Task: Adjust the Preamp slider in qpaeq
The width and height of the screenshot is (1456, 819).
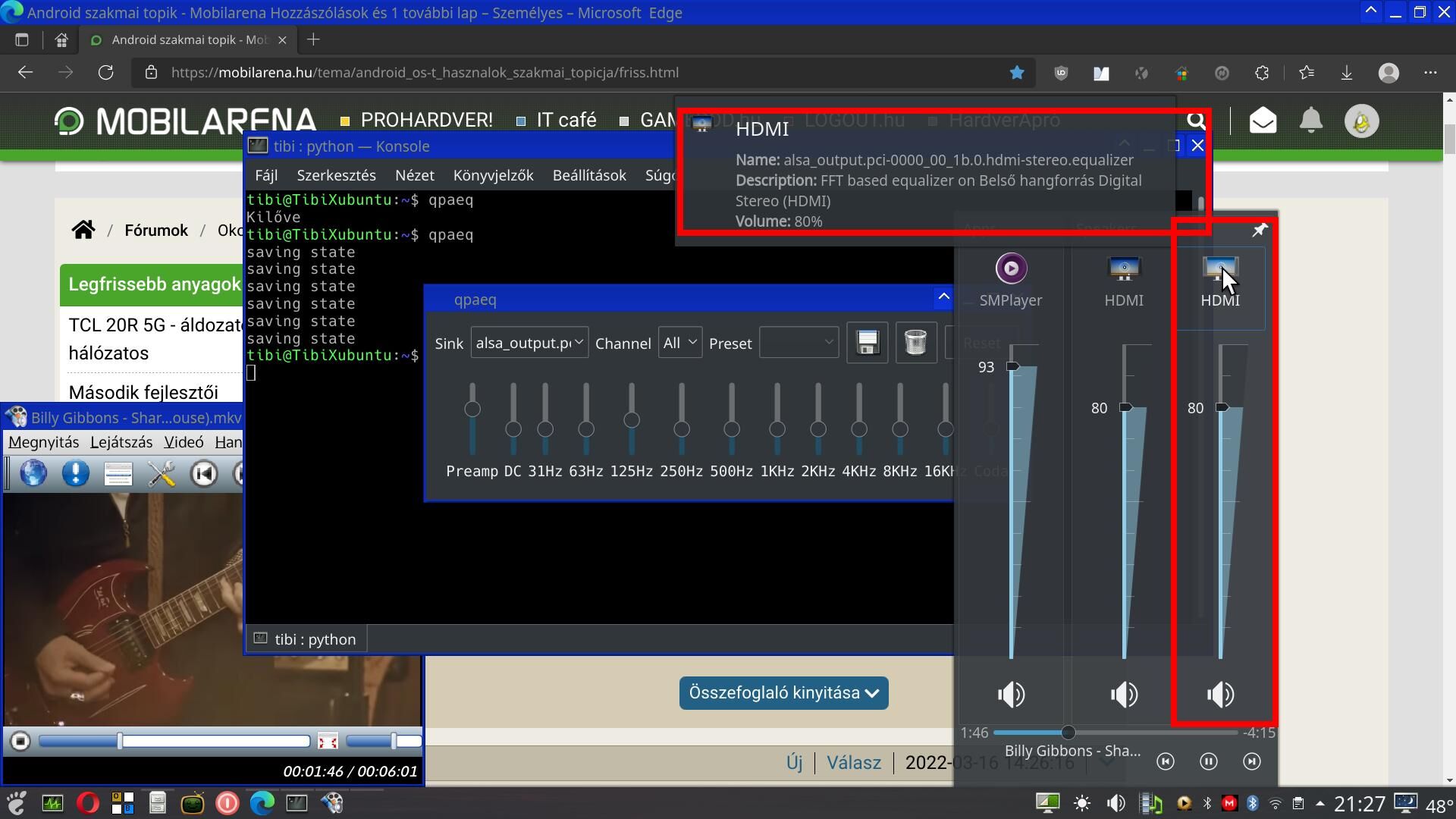Action: click(472, 409)
